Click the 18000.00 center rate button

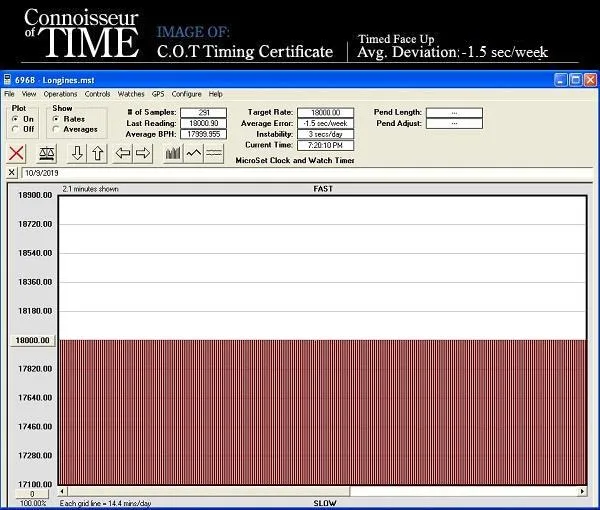pos(33,340)
